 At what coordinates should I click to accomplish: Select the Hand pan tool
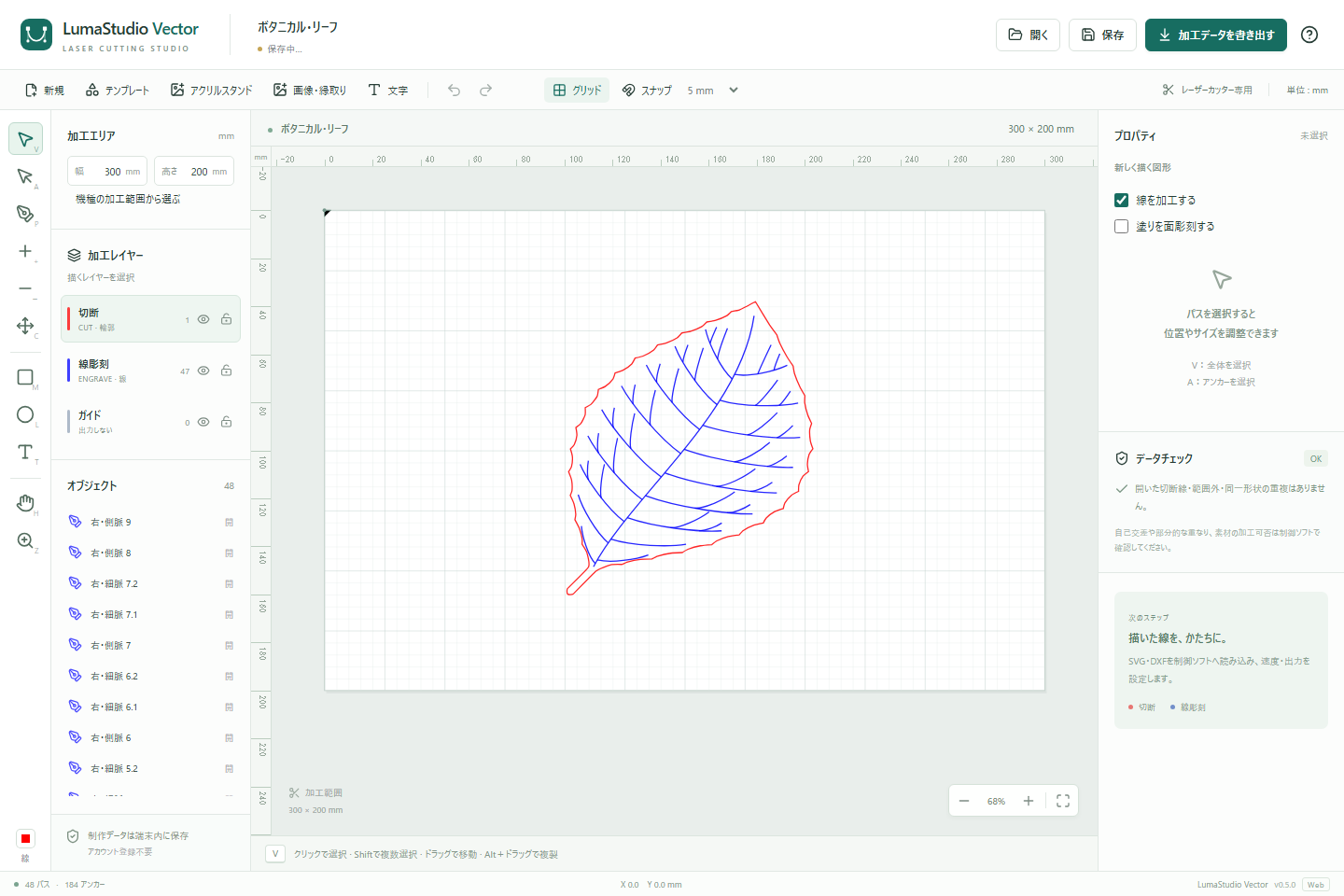pos(25,503)
